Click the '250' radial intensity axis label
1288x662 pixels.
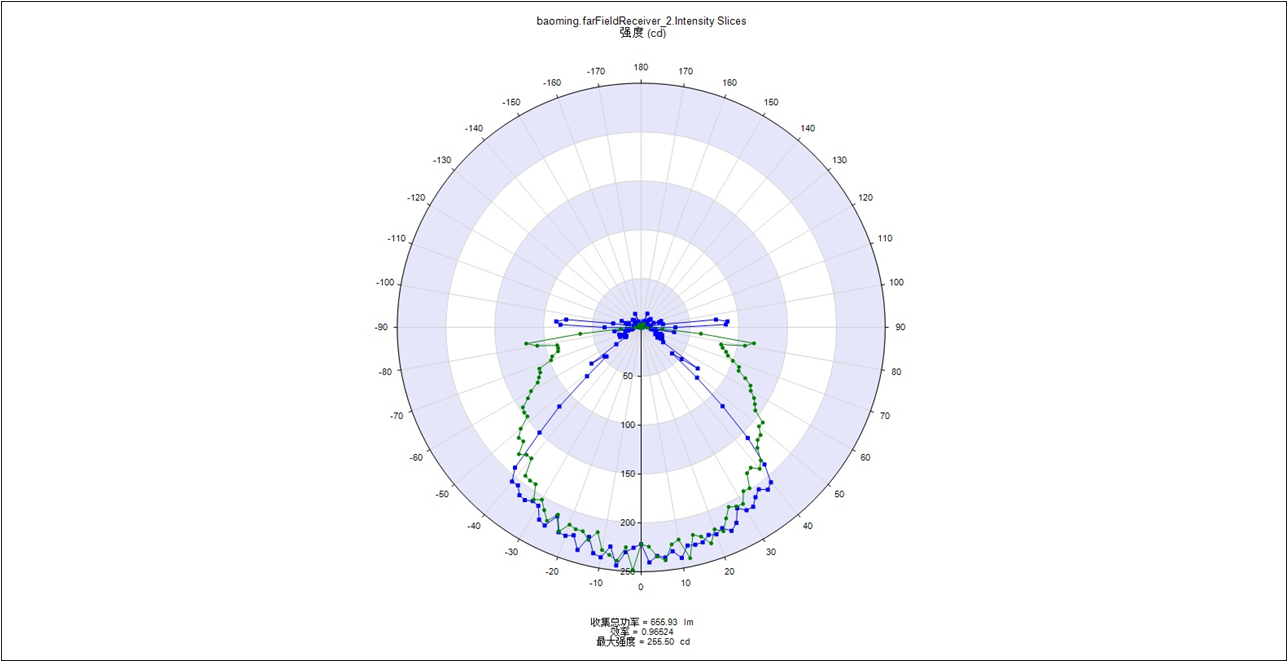click(626, 571)
